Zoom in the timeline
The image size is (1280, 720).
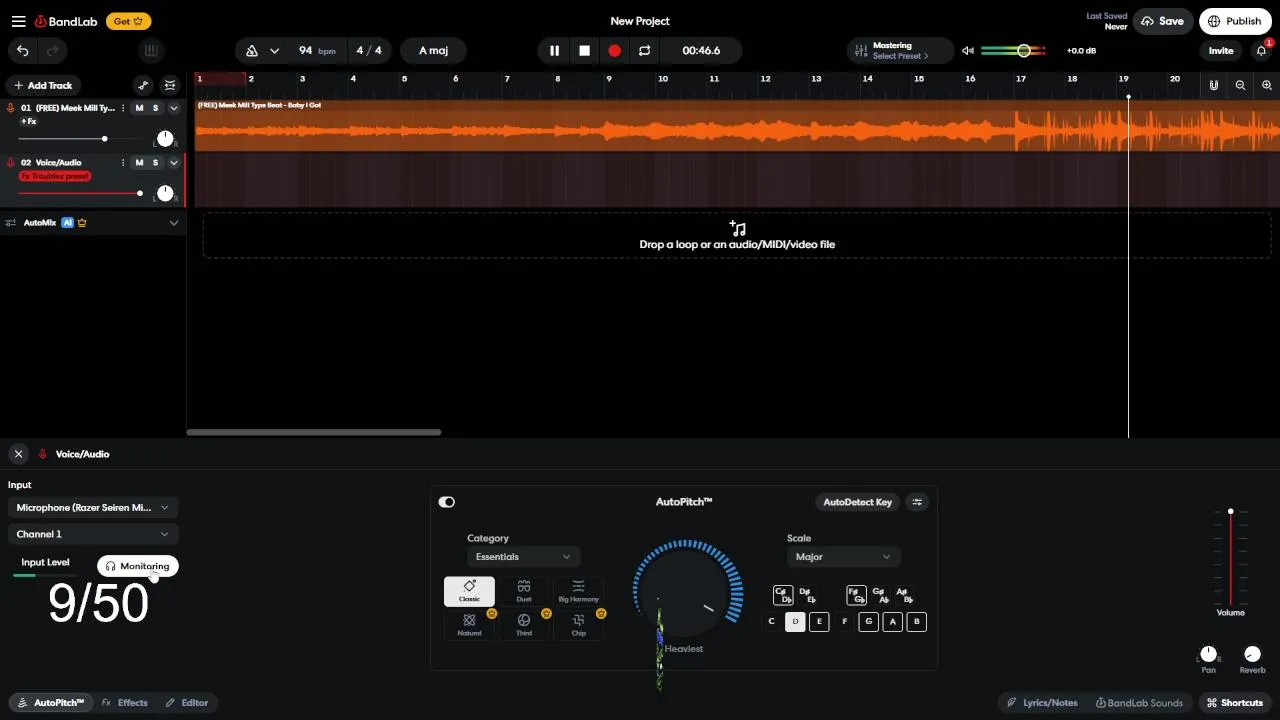1267,86
